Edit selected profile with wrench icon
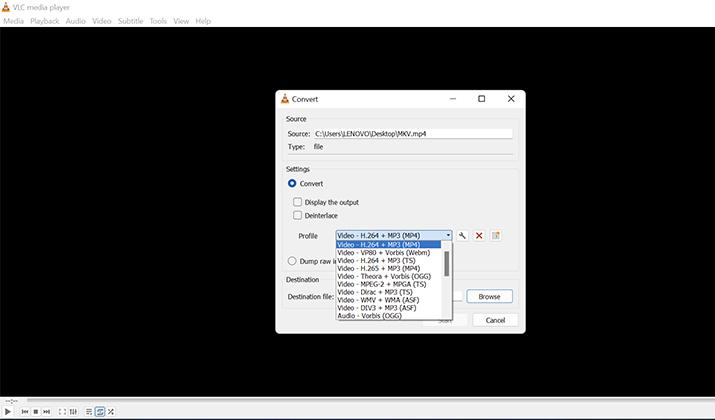 point(462,236)
